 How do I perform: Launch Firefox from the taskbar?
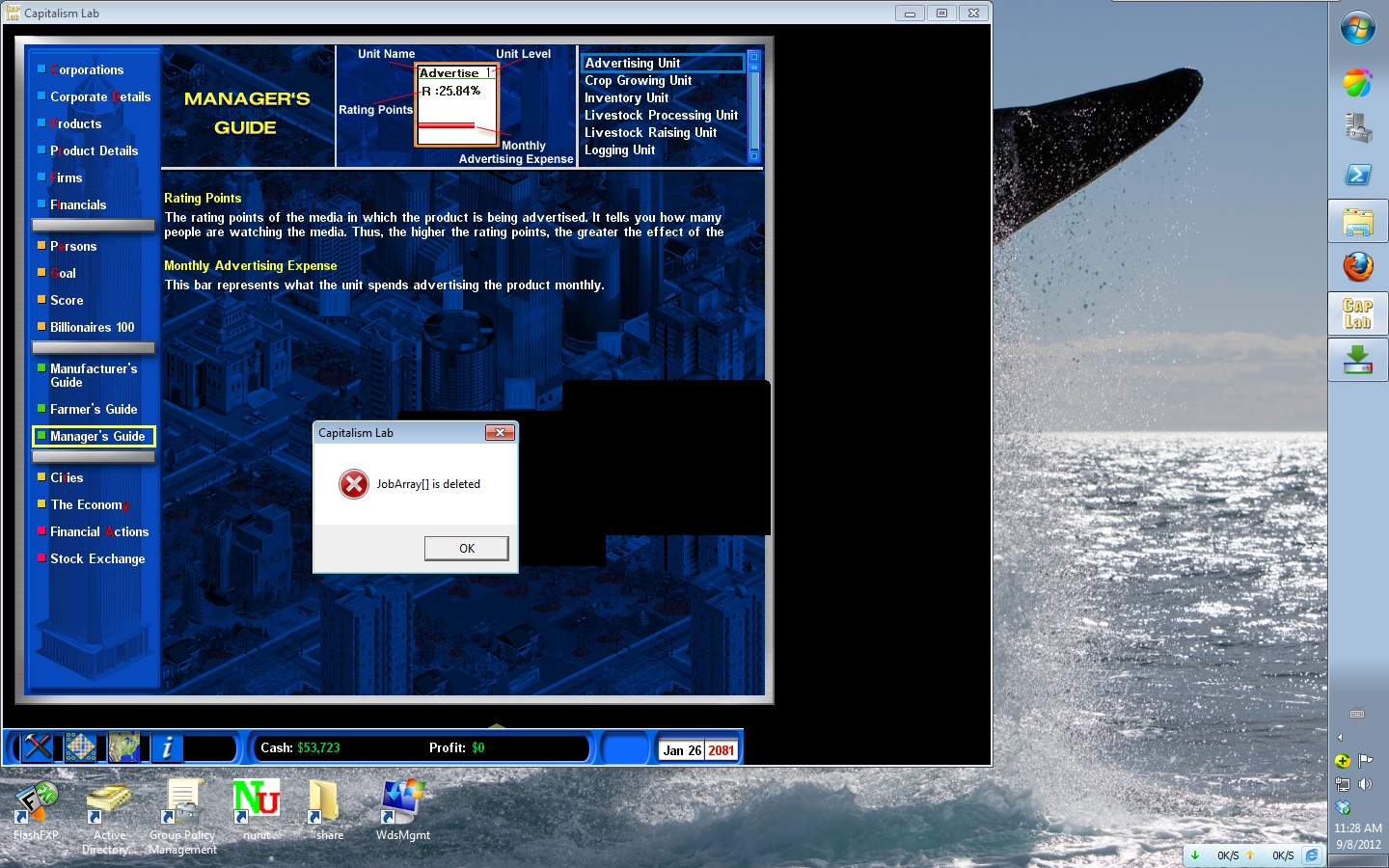[x=1358, y=266]
